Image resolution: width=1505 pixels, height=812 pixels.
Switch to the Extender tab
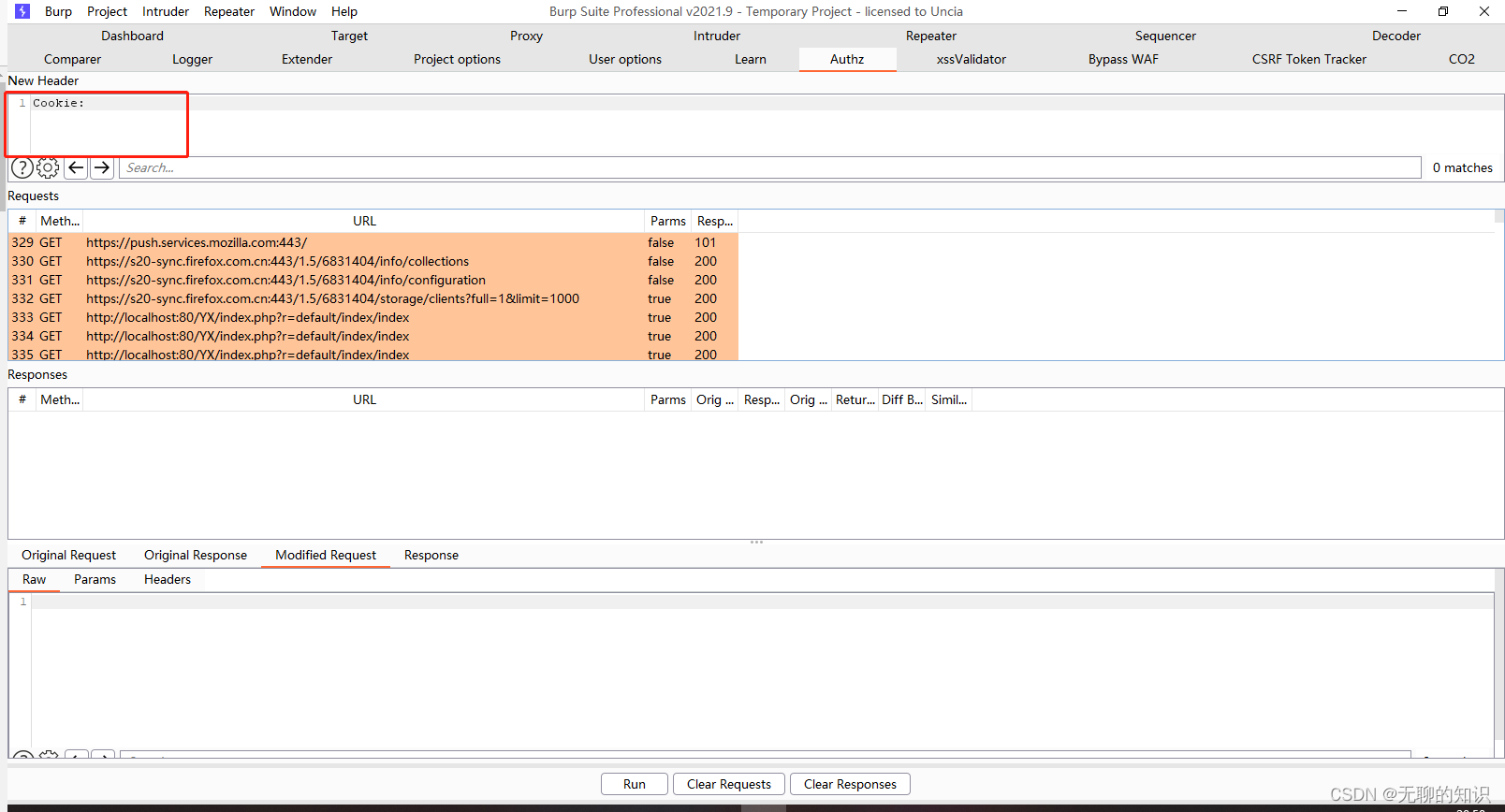tap(307, 59)
